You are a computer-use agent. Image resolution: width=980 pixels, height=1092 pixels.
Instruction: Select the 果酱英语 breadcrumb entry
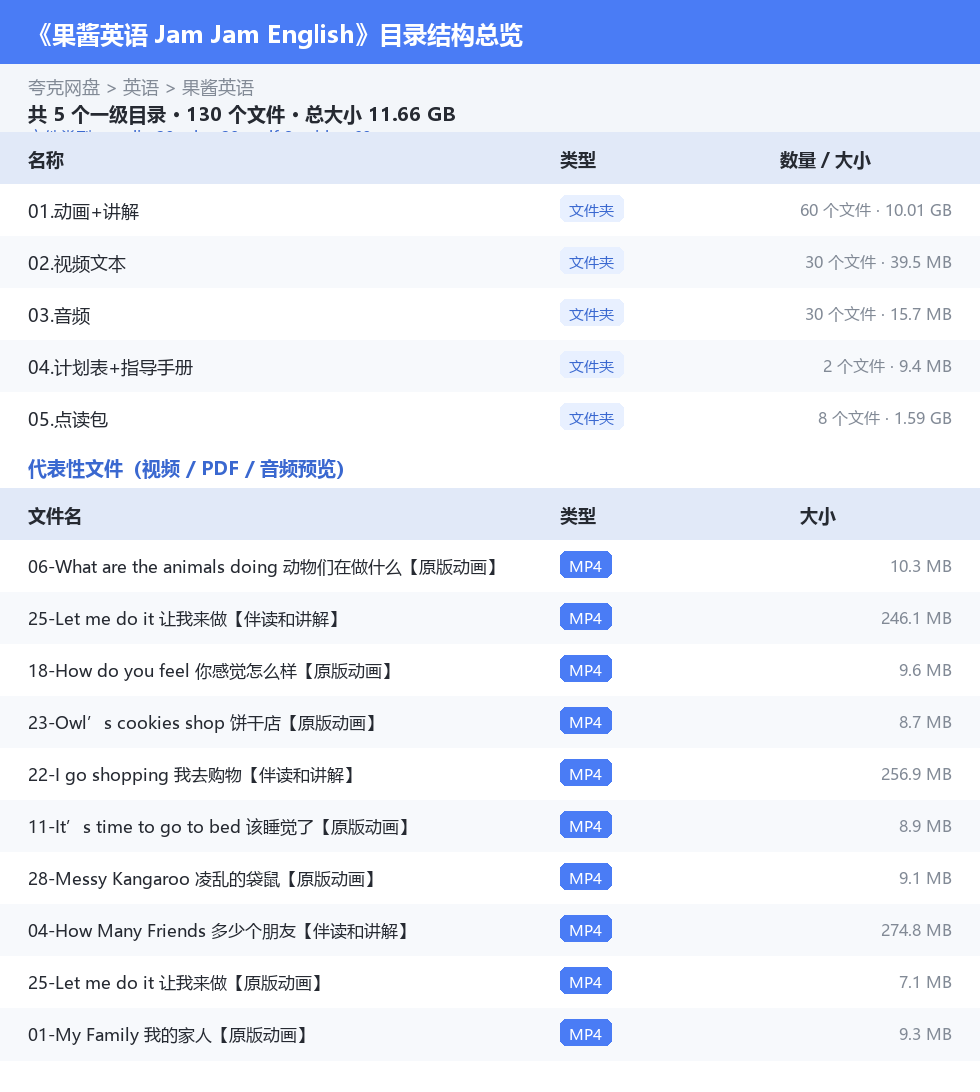[x=218, y=88]
